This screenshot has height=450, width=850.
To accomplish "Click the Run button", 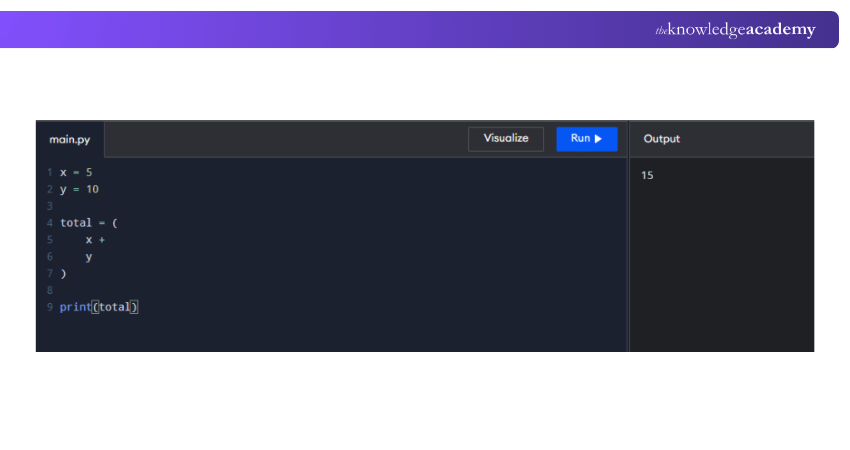I will (587, 139).
